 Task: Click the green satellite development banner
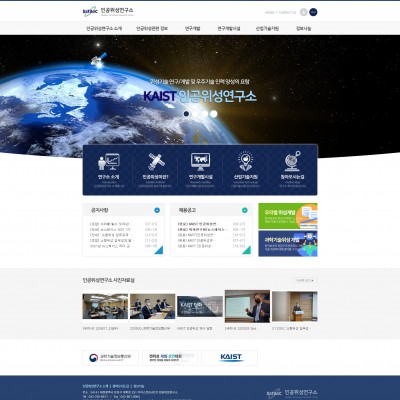288,216
